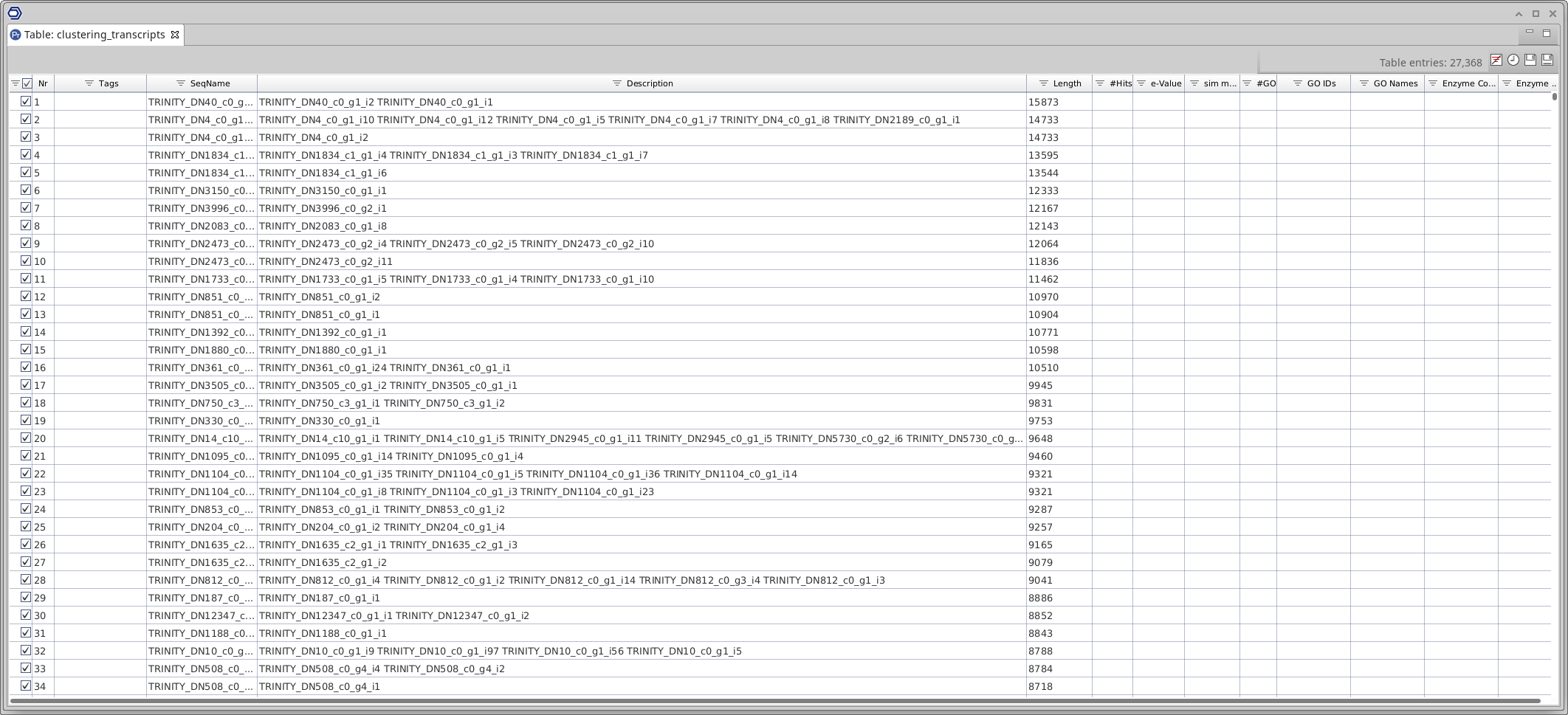Image resolution: width=1568 pixels, height=715 pixels.
Task: Click the first save floppy disk icon
Action: click(1530, 61)
